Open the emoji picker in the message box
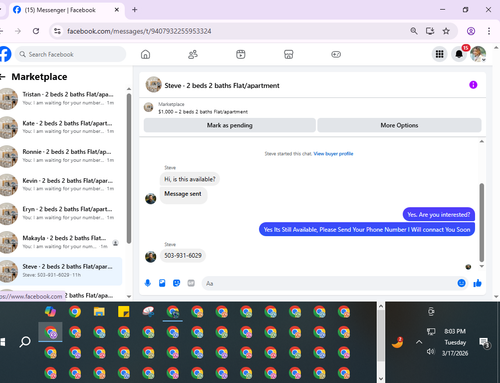Screen dimensions: 500x383 coord(461,283)
